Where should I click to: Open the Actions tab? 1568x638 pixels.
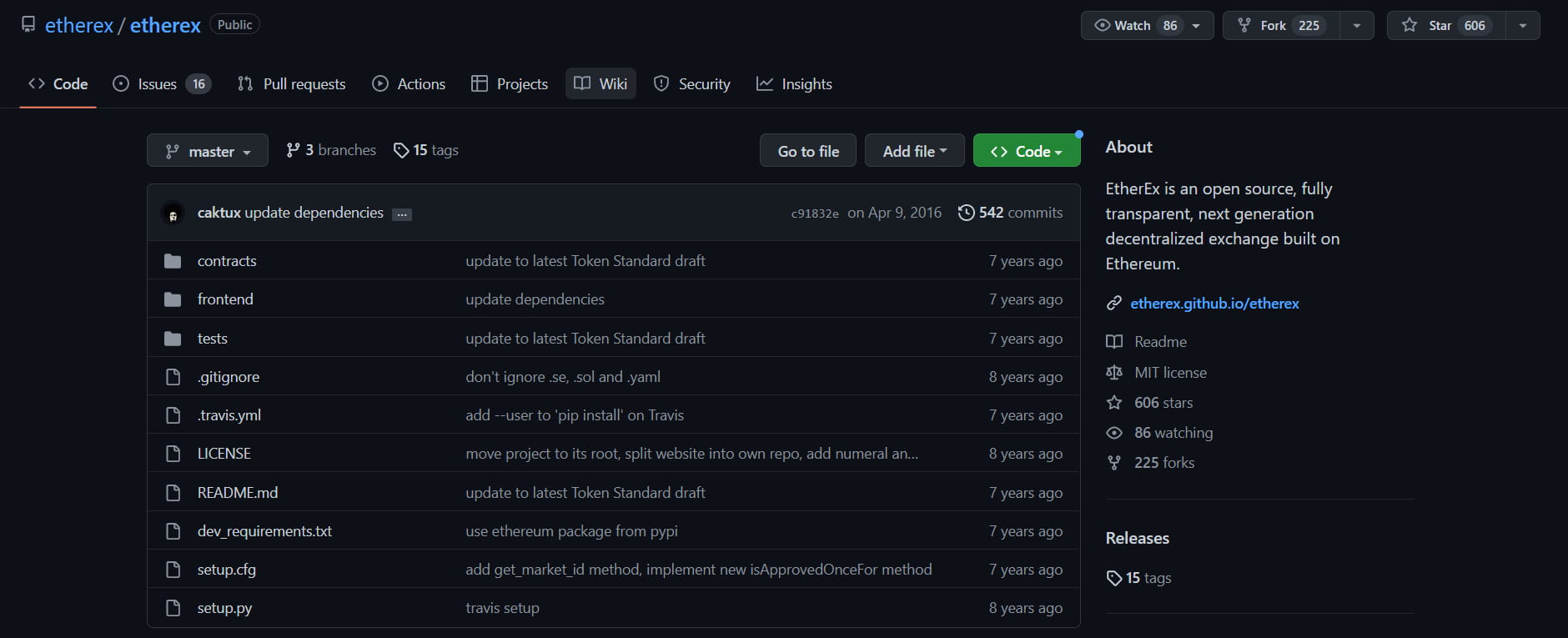409,83
